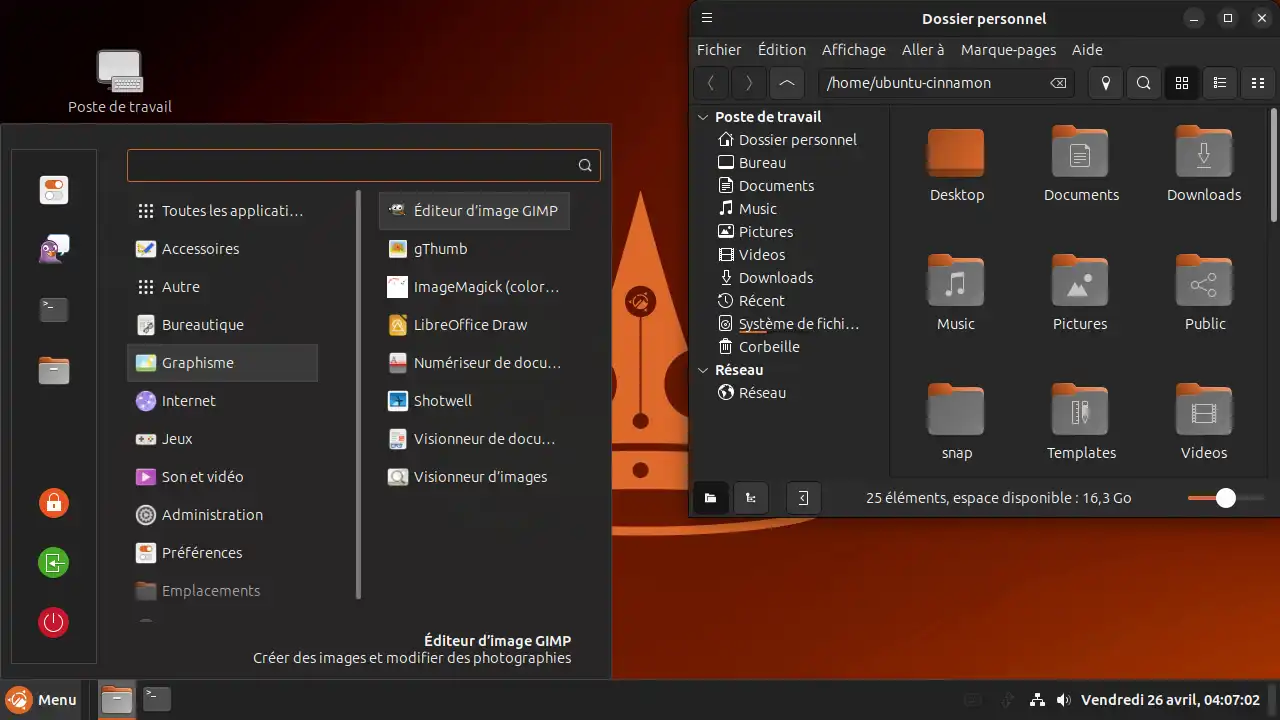Click the green logout icon
The image size is (1280, 720).
click(54, 562)
